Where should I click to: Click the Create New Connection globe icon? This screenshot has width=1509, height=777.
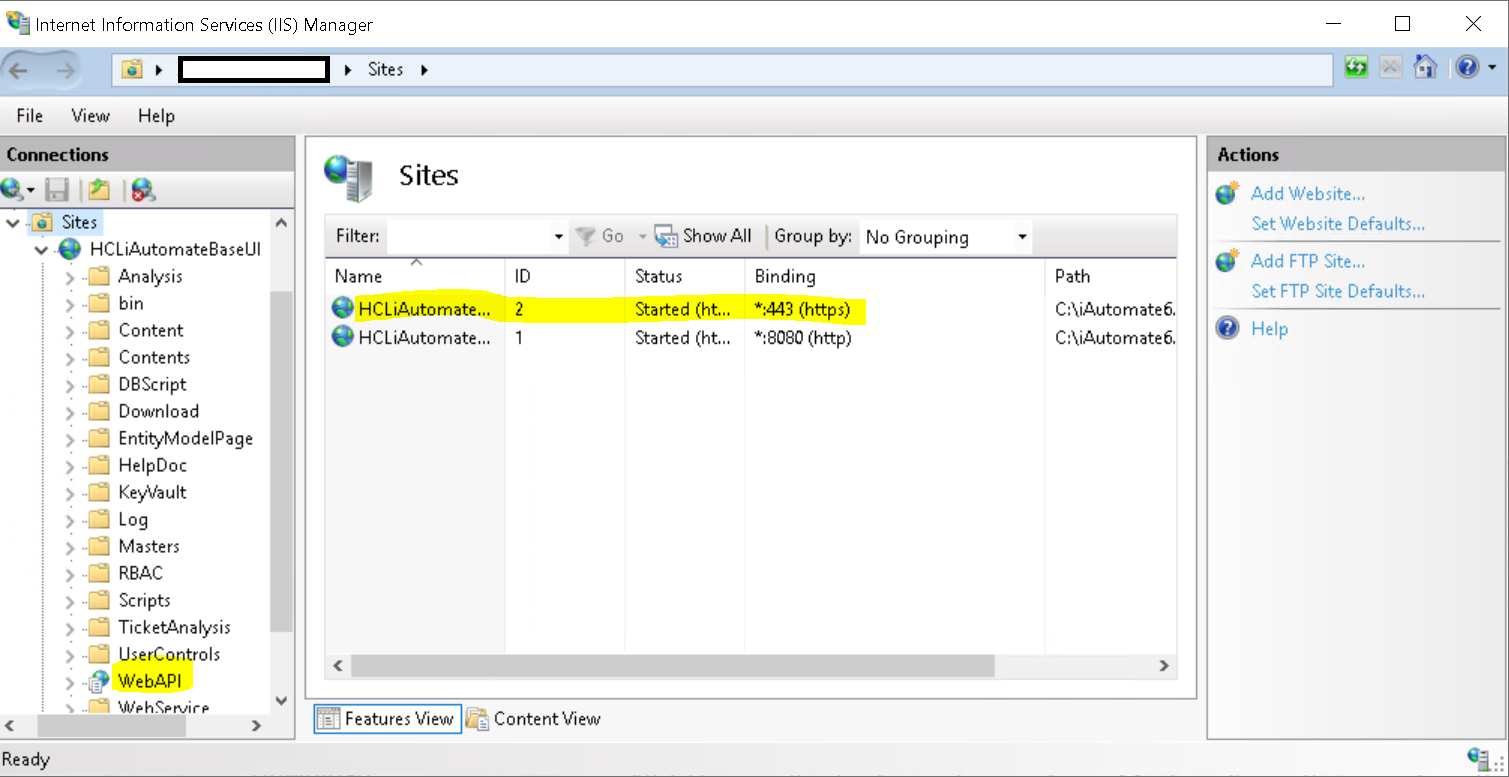(13, 189)
